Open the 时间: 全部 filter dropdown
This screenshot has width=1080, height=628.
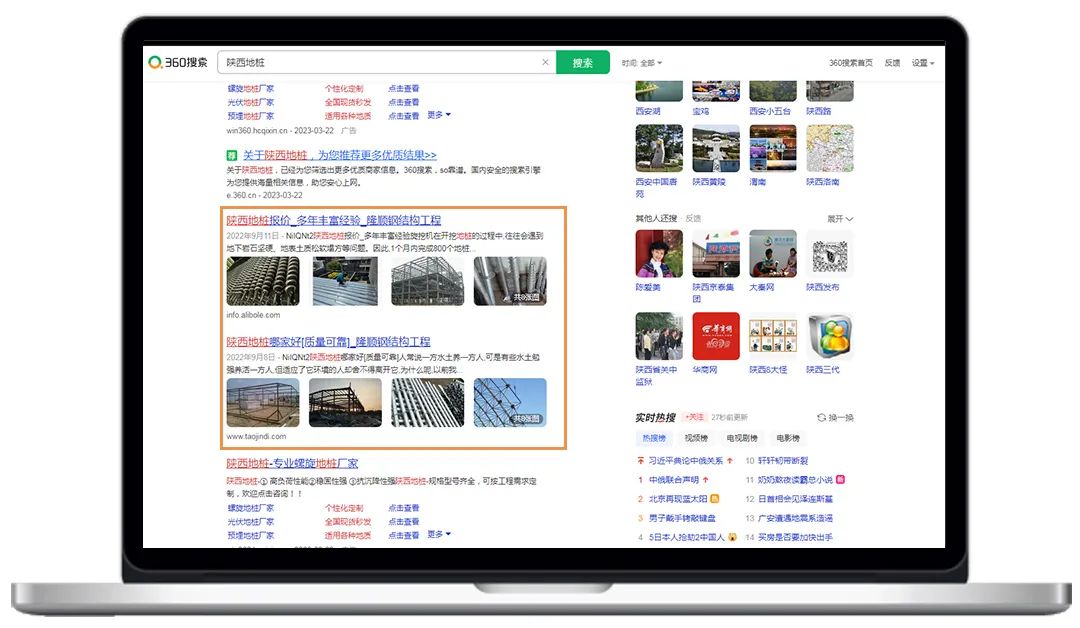(x=641, y=63)
